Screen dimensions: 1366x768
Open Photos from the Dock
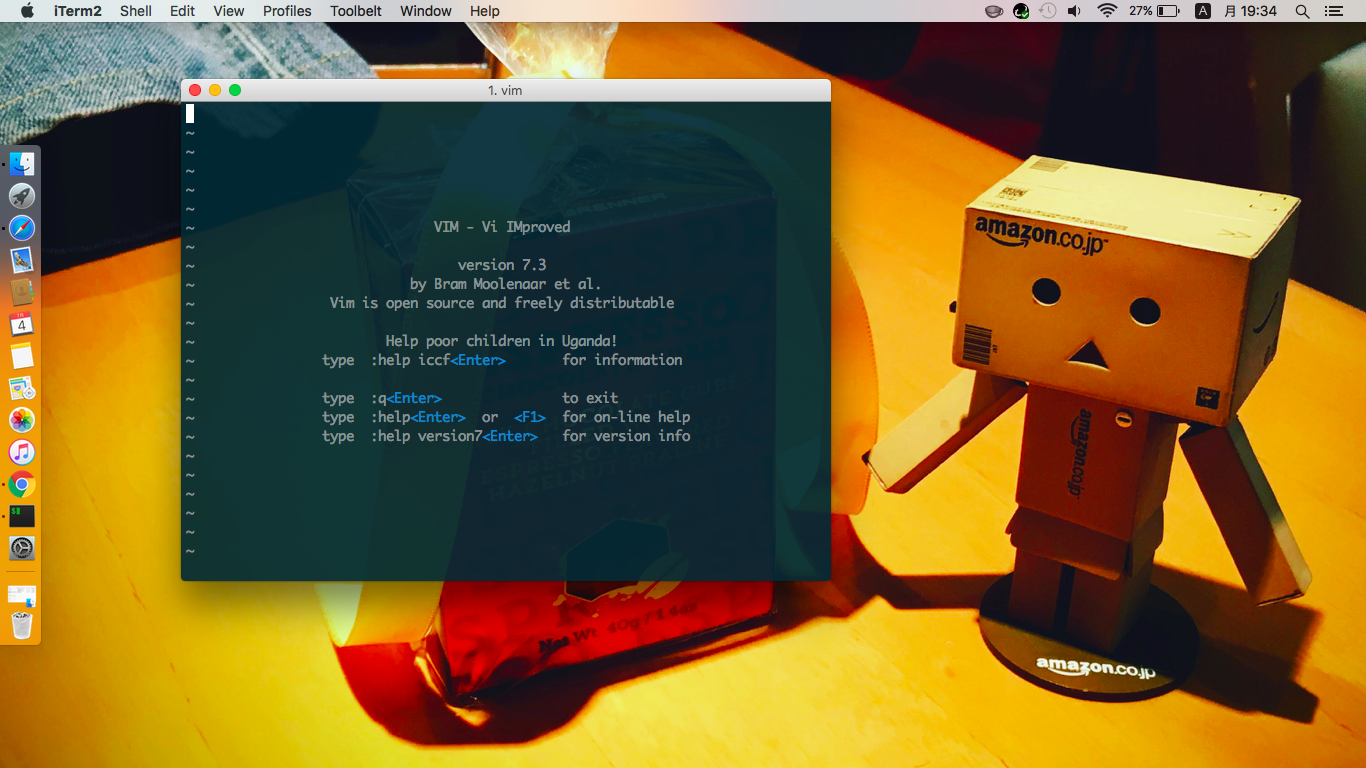(22, 420)
